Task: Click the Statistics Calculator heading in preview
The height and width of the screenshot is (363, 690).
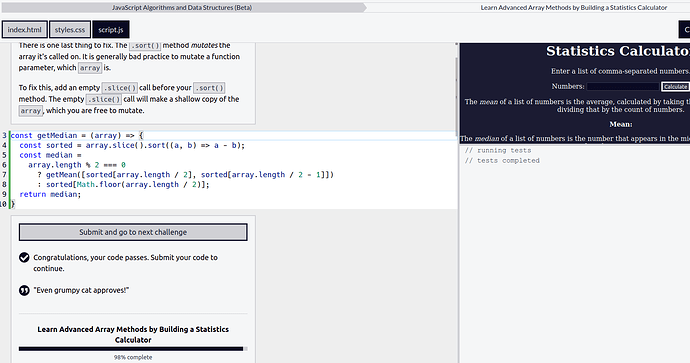Action: (618, 51)
